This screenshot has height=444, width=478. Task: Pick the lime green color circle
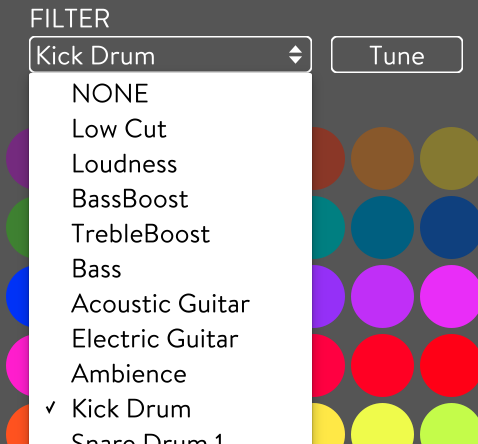450,425
